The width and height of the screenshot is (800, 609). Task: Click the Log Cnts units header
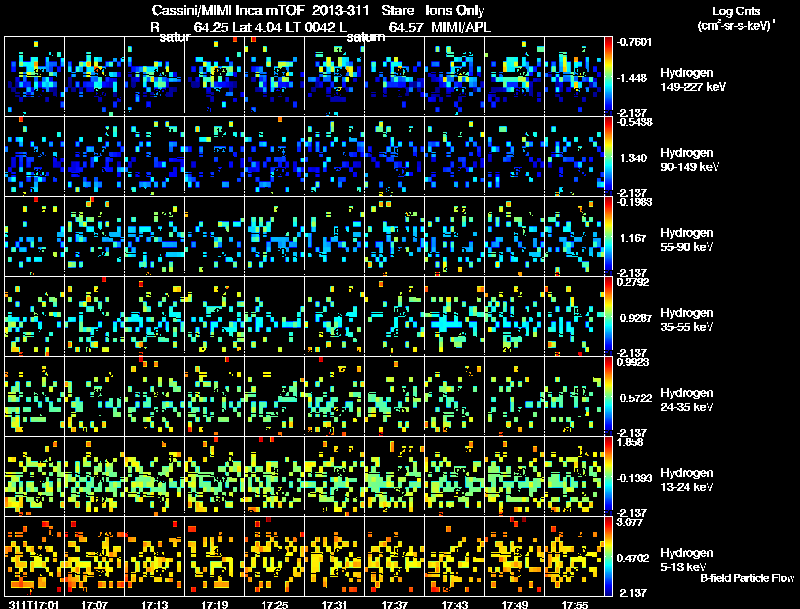coord(736,18)
